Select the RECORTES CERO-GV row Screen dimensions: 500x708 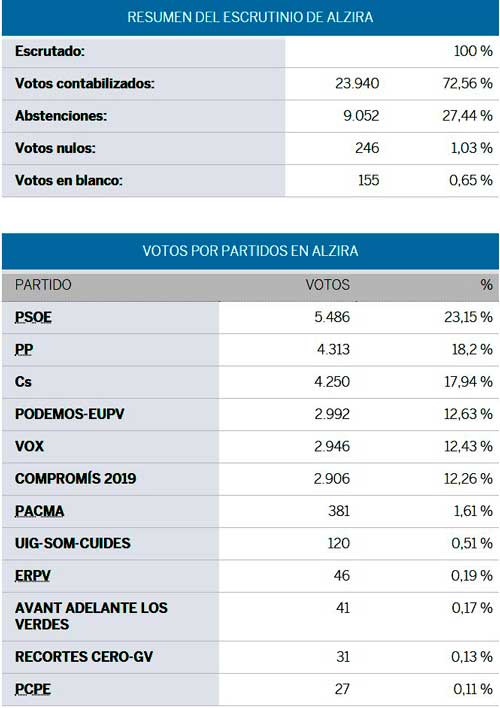click(250, 657)
